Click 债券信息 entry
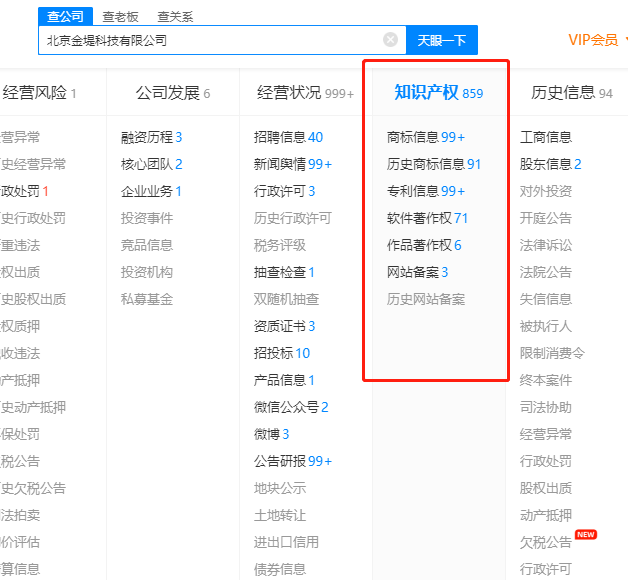The height and width of the screenshot is (580, 628). coord(280,569)
